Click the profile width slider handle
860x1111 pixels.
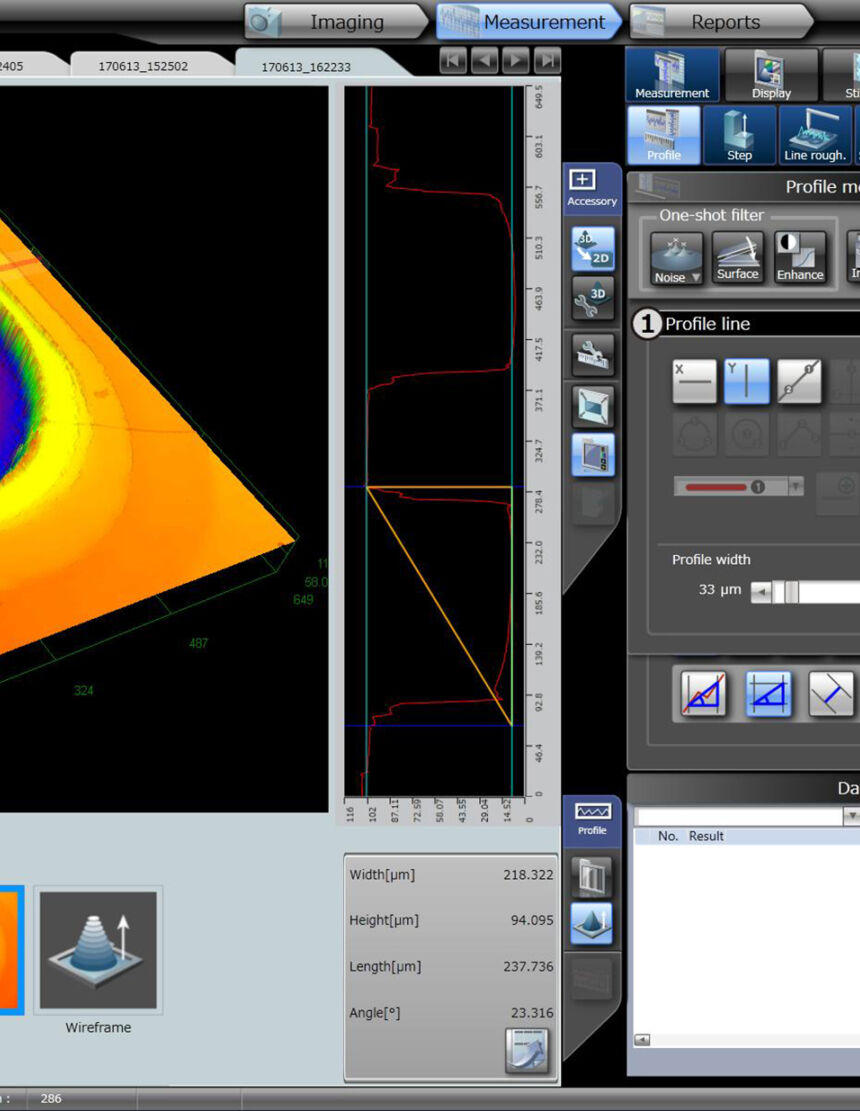click(791, 592)
